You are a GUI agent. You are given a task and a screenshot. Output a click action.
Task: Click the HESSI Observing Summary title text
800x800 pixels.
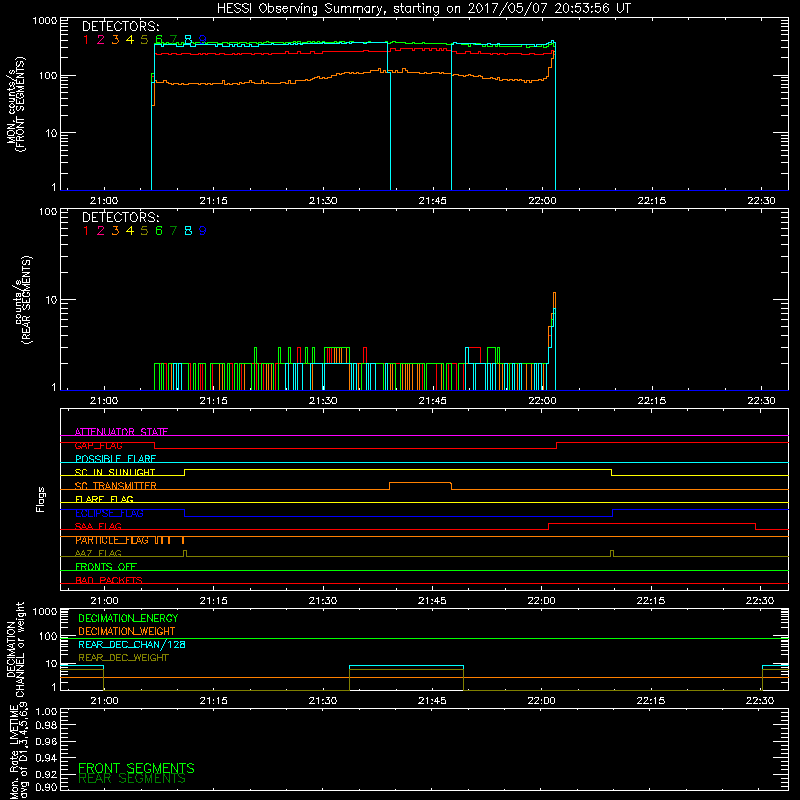[x=423, y=8]
